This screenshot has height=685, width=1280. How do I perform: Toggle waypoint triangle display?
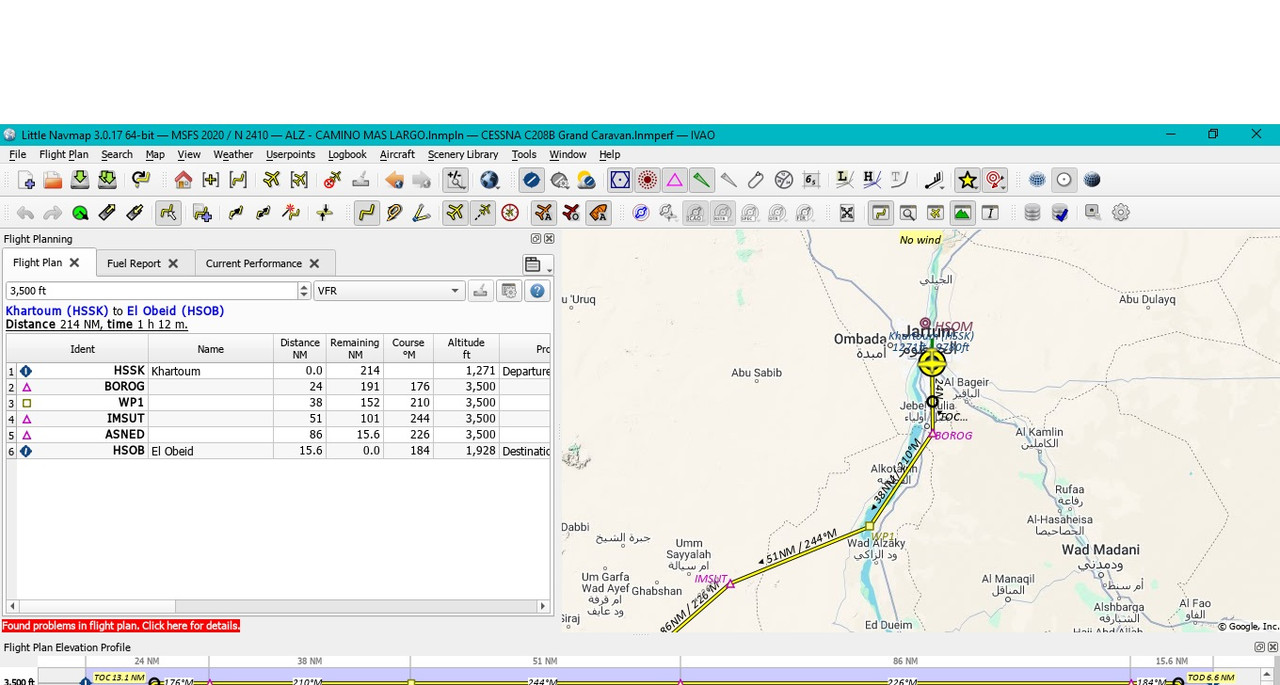[674, 180]
